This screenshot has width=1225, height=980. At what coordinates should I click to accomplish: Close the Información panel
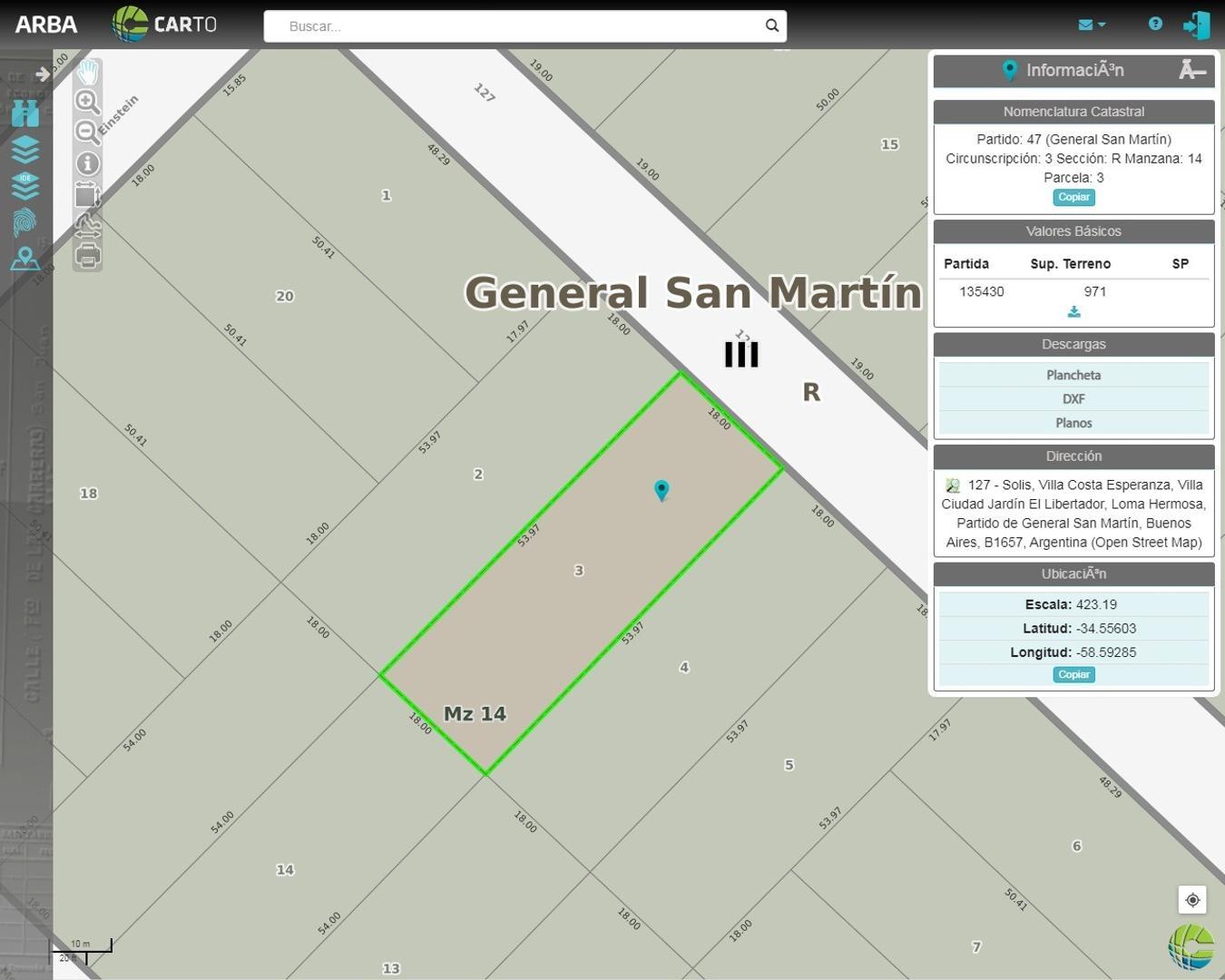pos(1191,70)
